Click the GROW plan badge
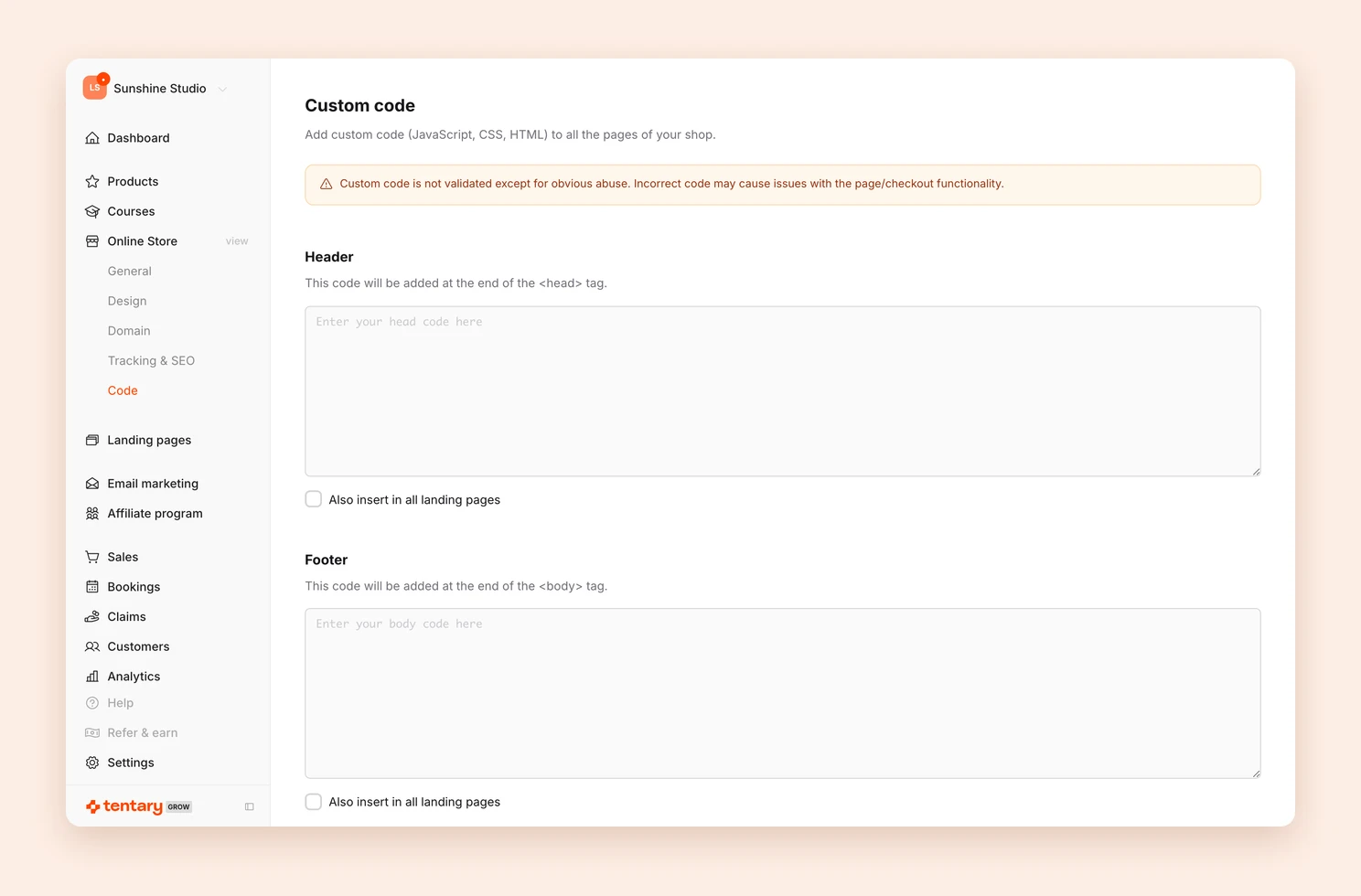The height and width of the screenshot is (896, 1361). [x=179, y=807]
